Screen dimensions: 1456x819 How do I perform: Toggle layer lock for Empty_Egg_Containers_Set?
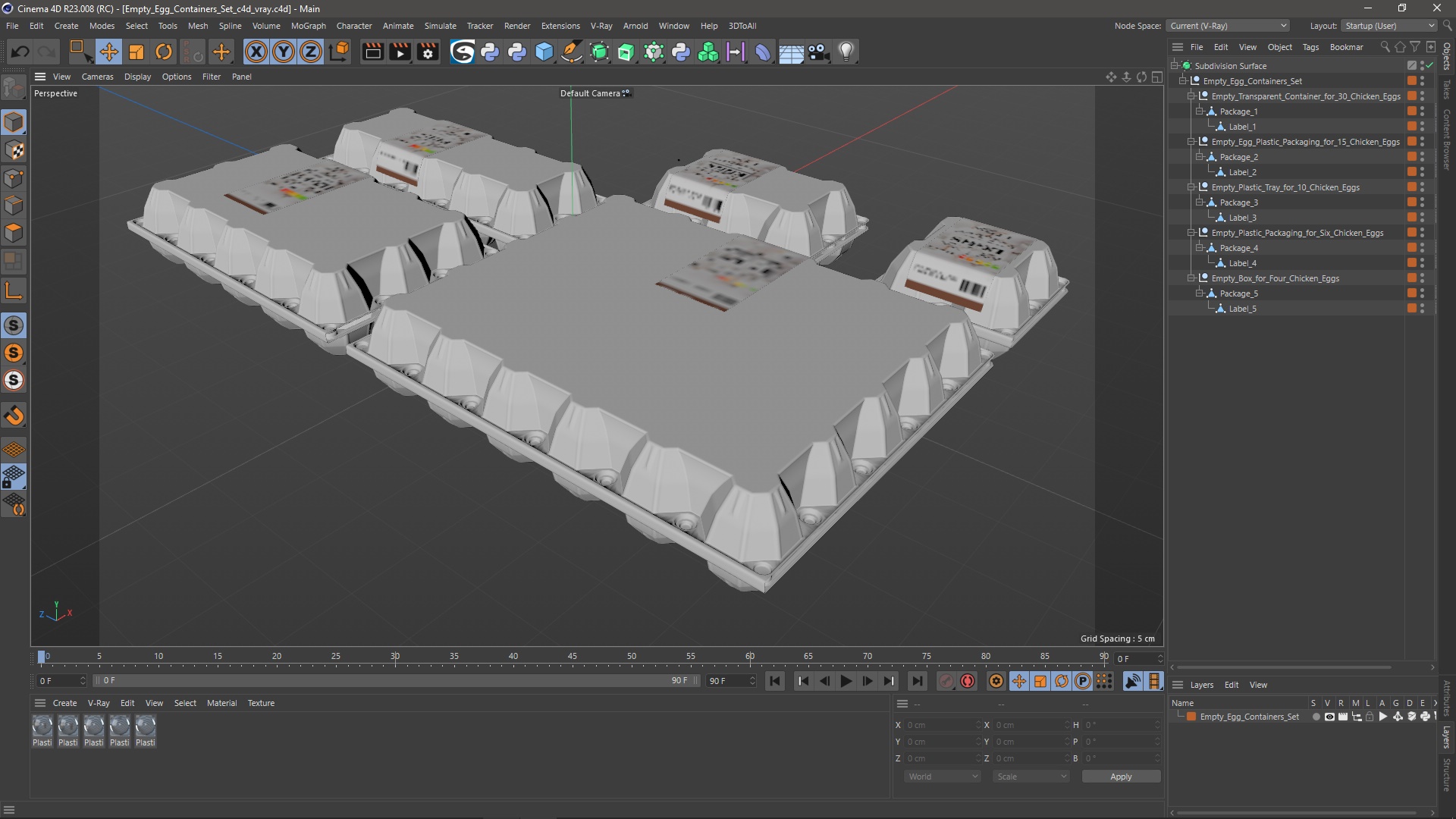[x=1370, y=717]
